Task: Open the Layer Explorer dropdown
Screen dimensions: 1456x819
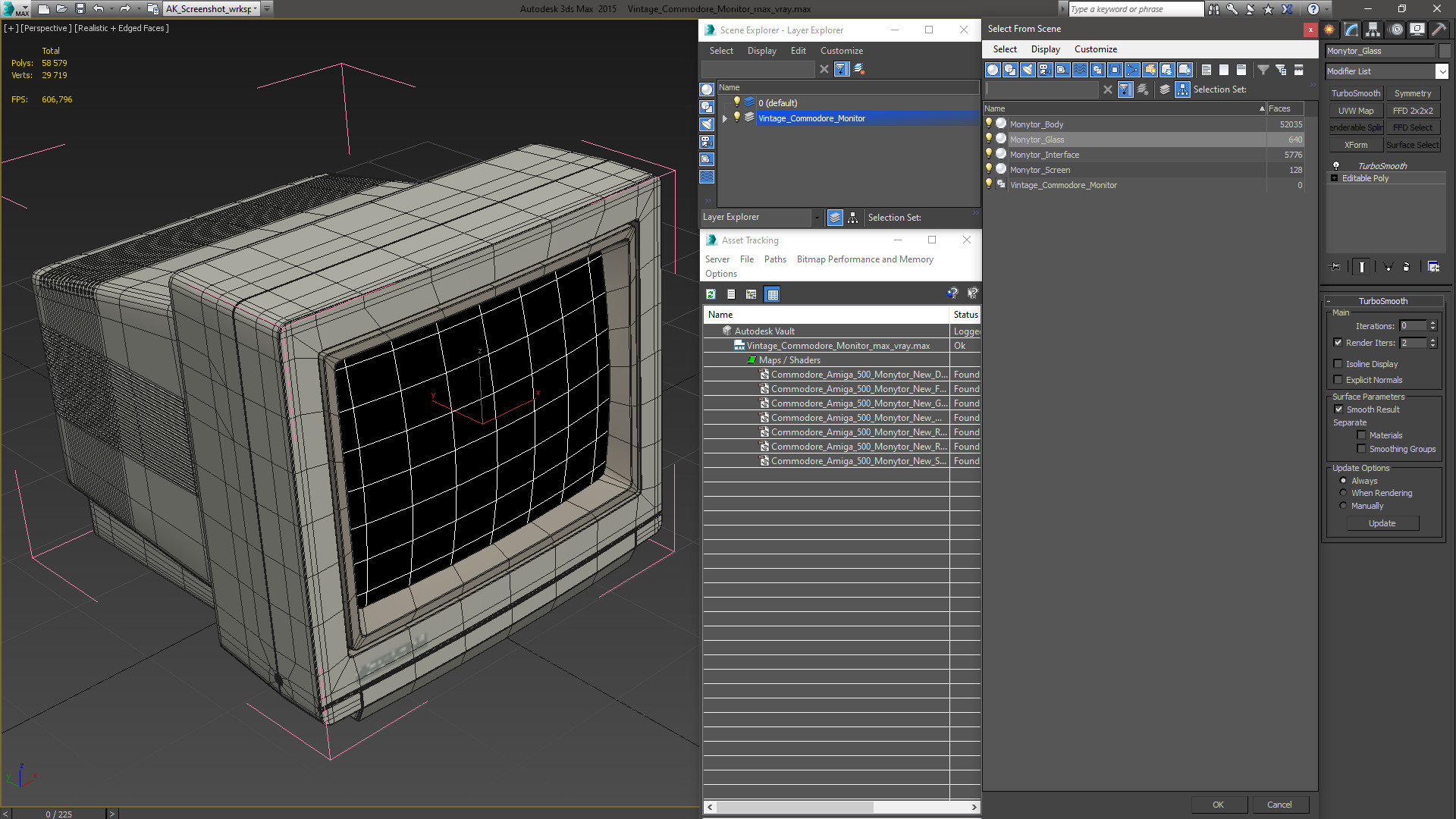Action: 817,218
